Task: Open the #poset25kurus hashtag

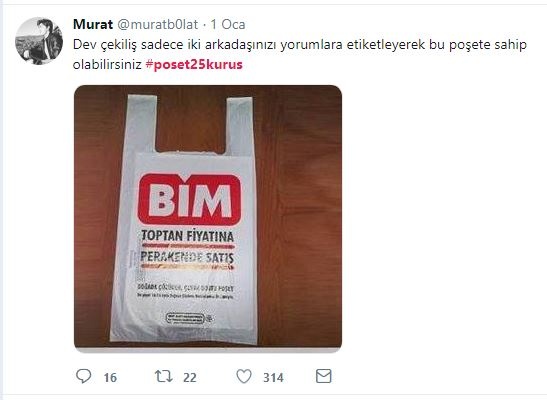Action: 194,65
